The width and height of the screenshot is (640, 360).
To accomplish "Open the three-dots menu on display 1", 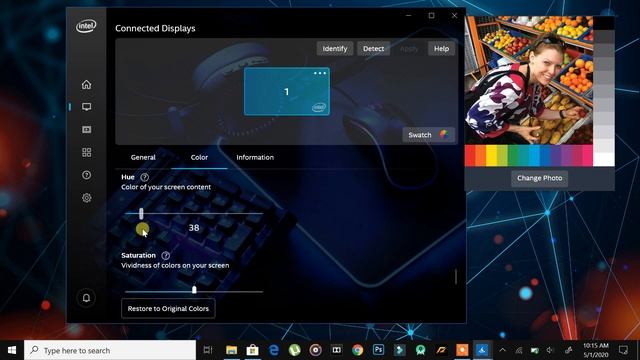I will point(320,73).
